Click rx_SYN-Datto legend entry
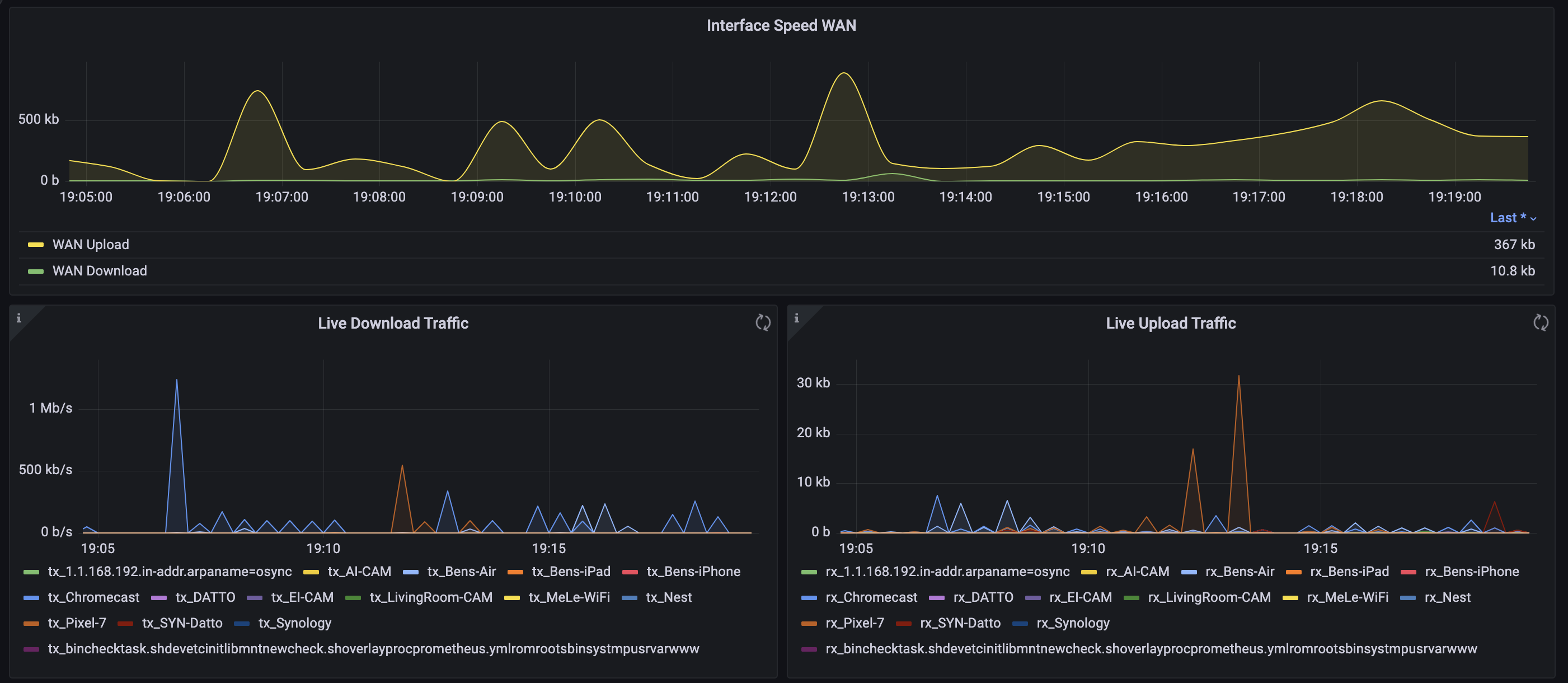Image resolution: width=1568 pixels, height=683 pixels. pos(960,623)
